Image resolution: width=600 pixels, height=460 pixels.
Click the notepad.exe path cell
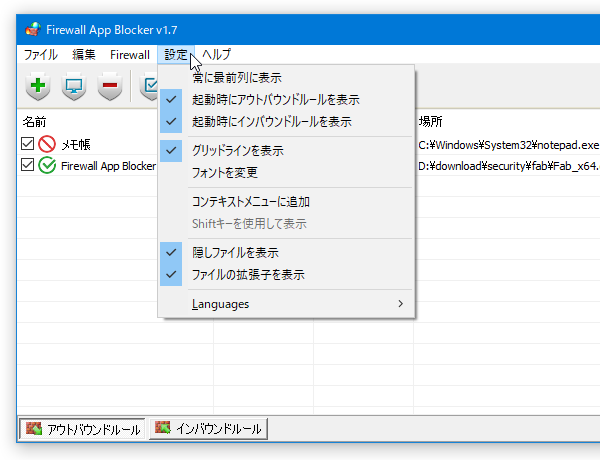tap(509, 145)
